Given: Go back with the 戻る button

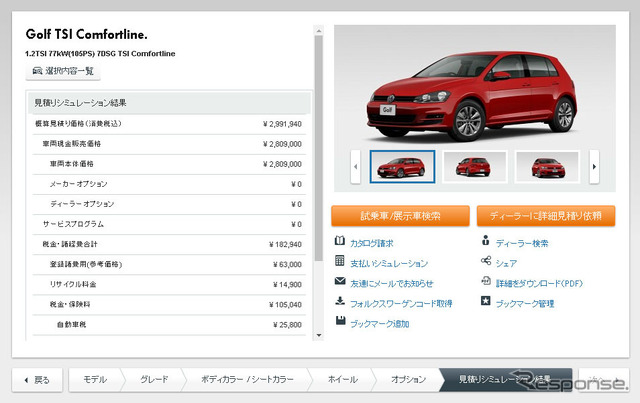Looking at the screenshot, I should 37,380.
